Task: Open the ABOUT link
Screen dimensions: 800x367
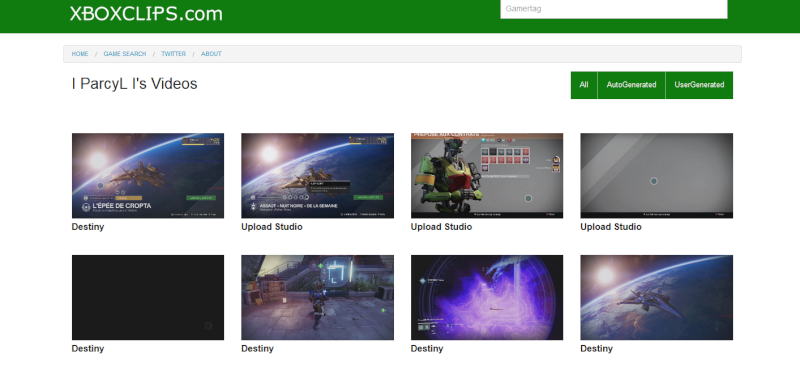Action: (x=211, y=54)
